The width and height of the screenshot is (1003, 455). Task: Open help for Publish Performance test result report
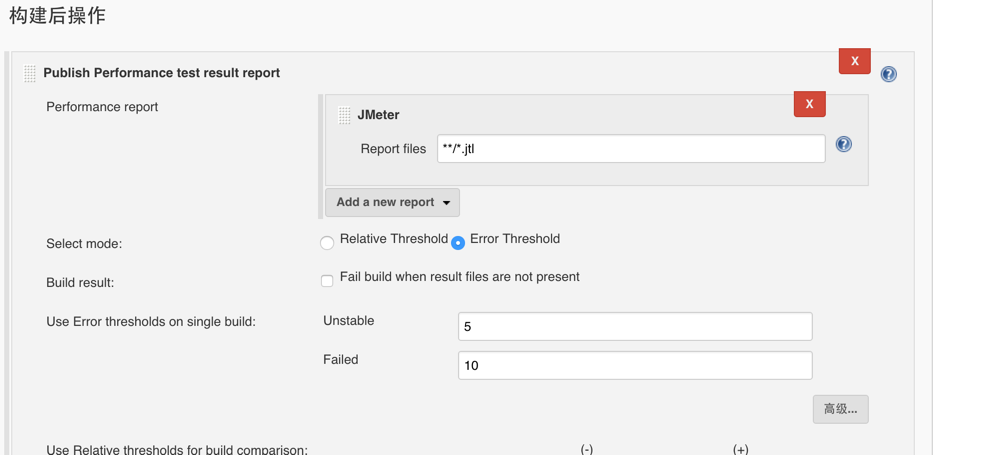coord(888,74)
